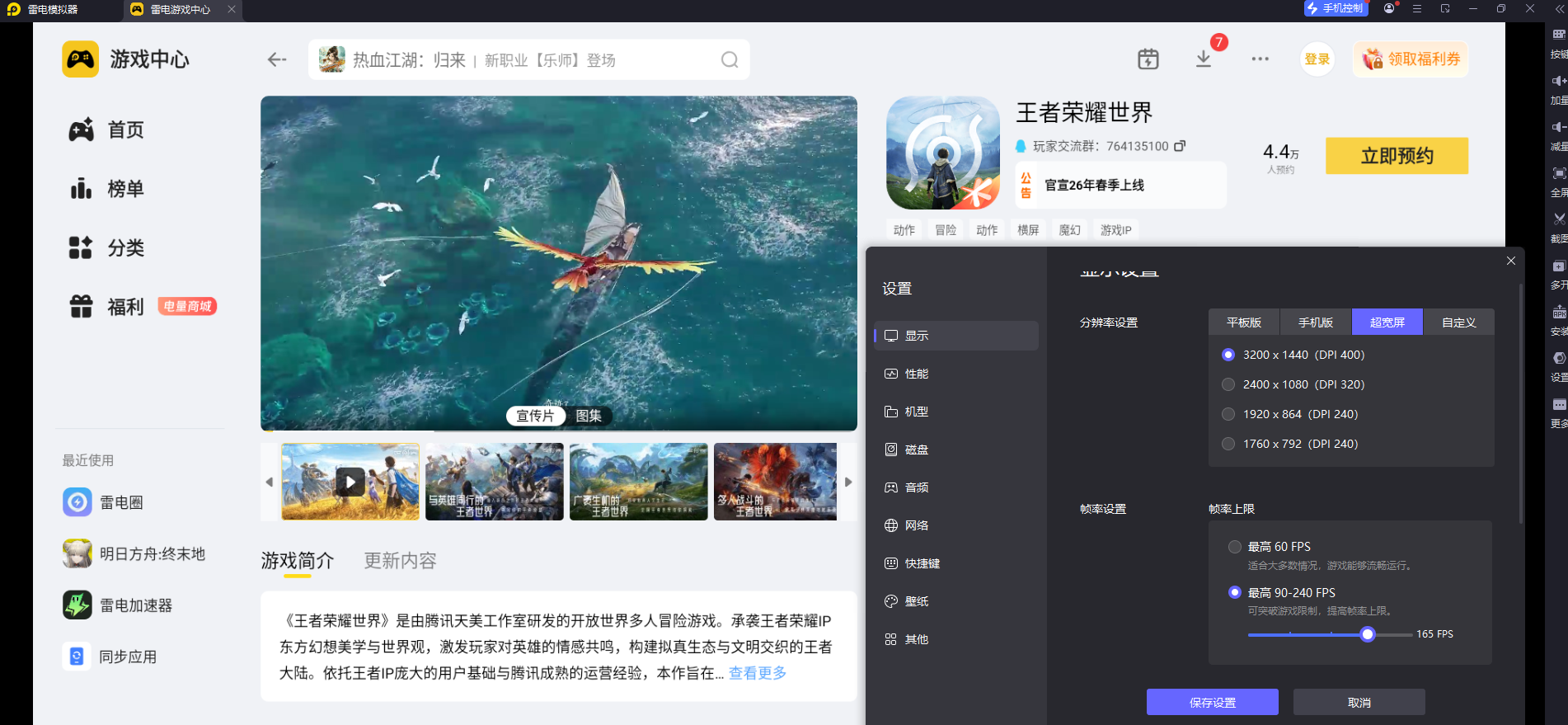
Task: Copy the player group number 764135100
Action: pos(1180,146)
